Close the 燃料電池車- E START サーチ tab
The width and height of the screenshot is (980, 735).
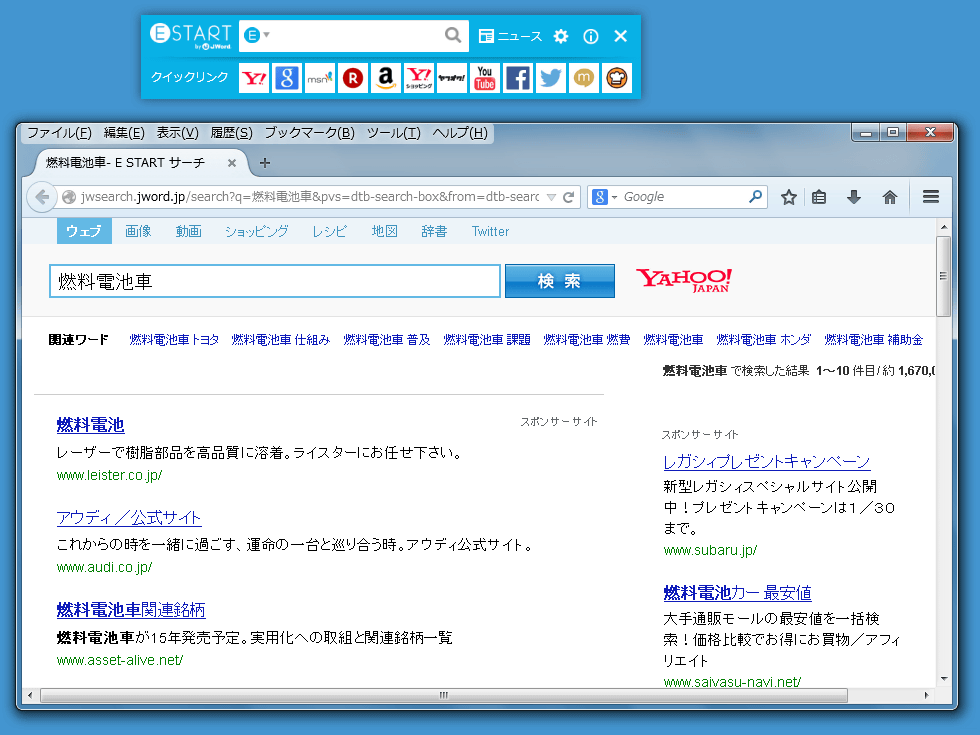232,163
